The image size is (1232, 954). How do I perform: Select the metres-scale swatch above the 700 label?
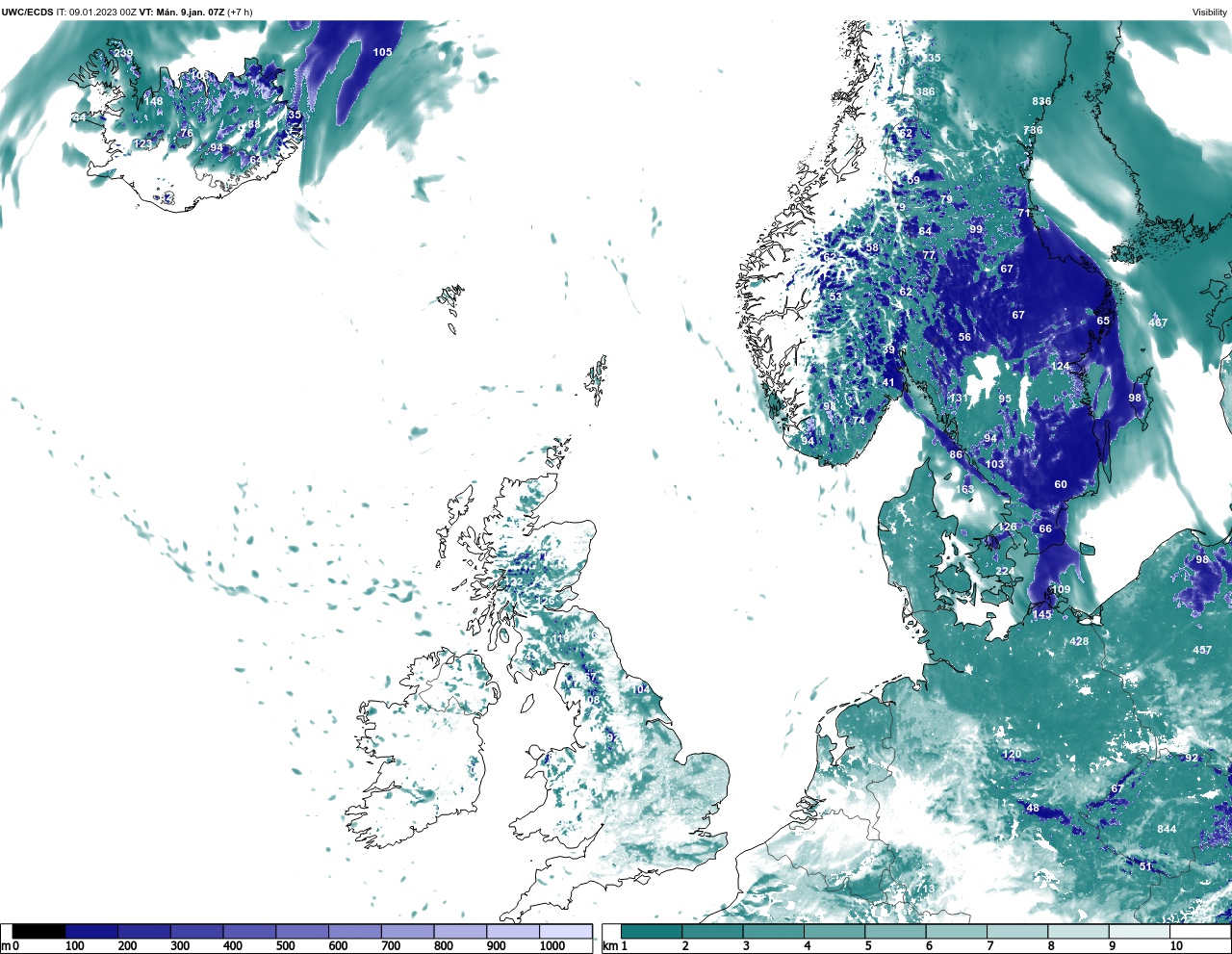tap(407, 931)
